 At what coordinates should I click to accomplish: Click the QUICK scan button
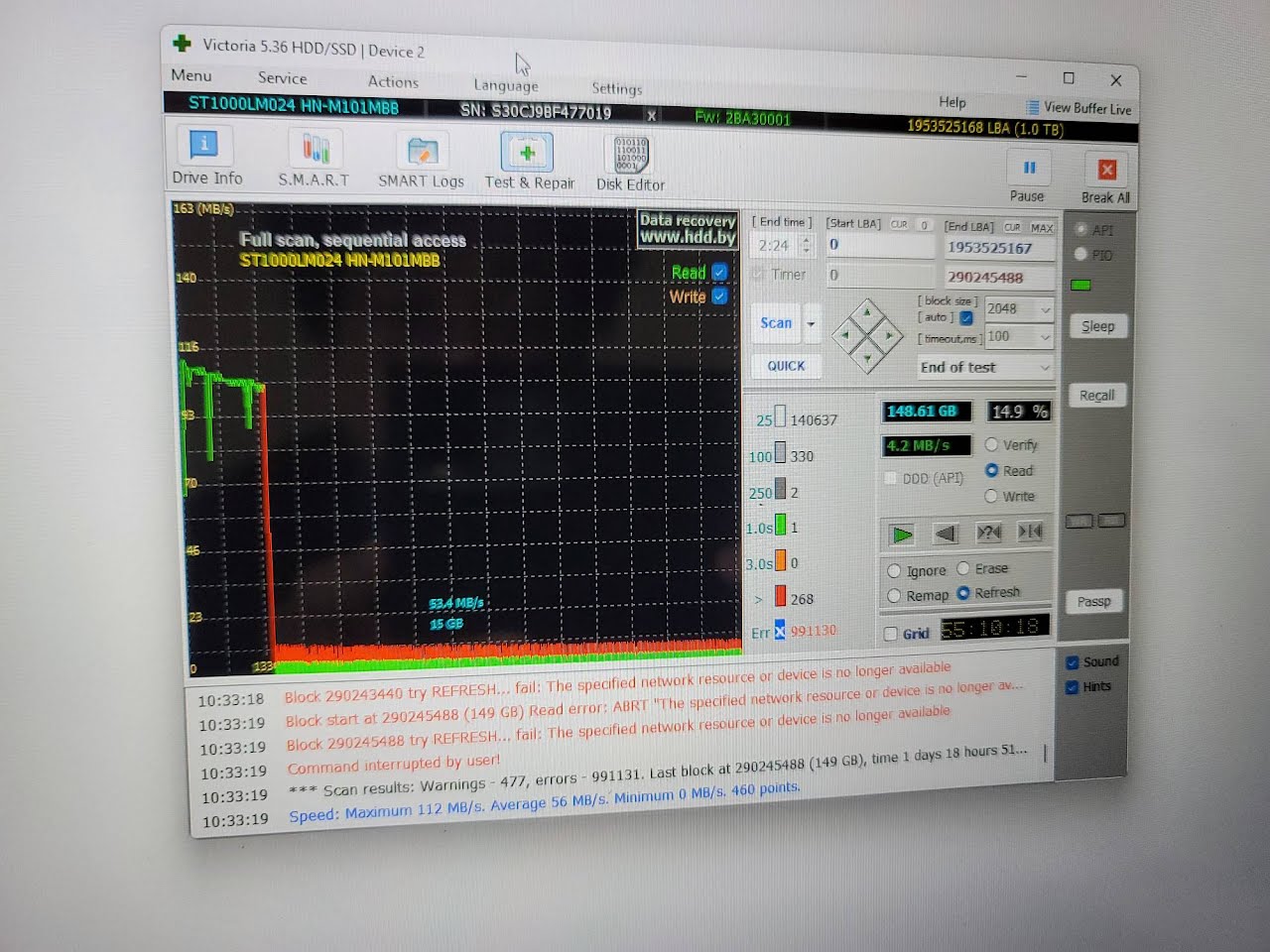[786, 366]
